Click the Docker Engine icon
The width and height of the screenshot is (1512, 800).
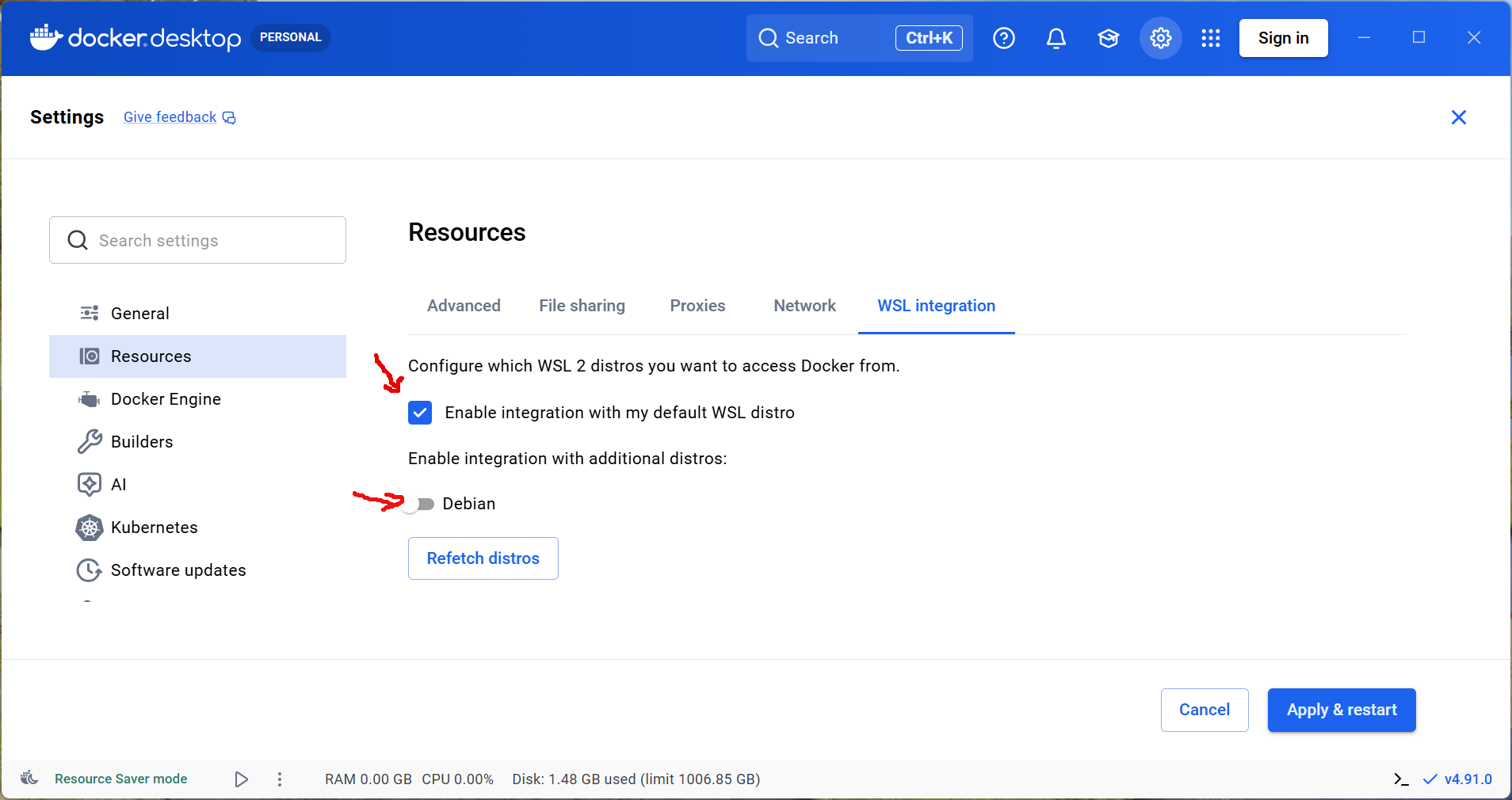coord(90,399)
